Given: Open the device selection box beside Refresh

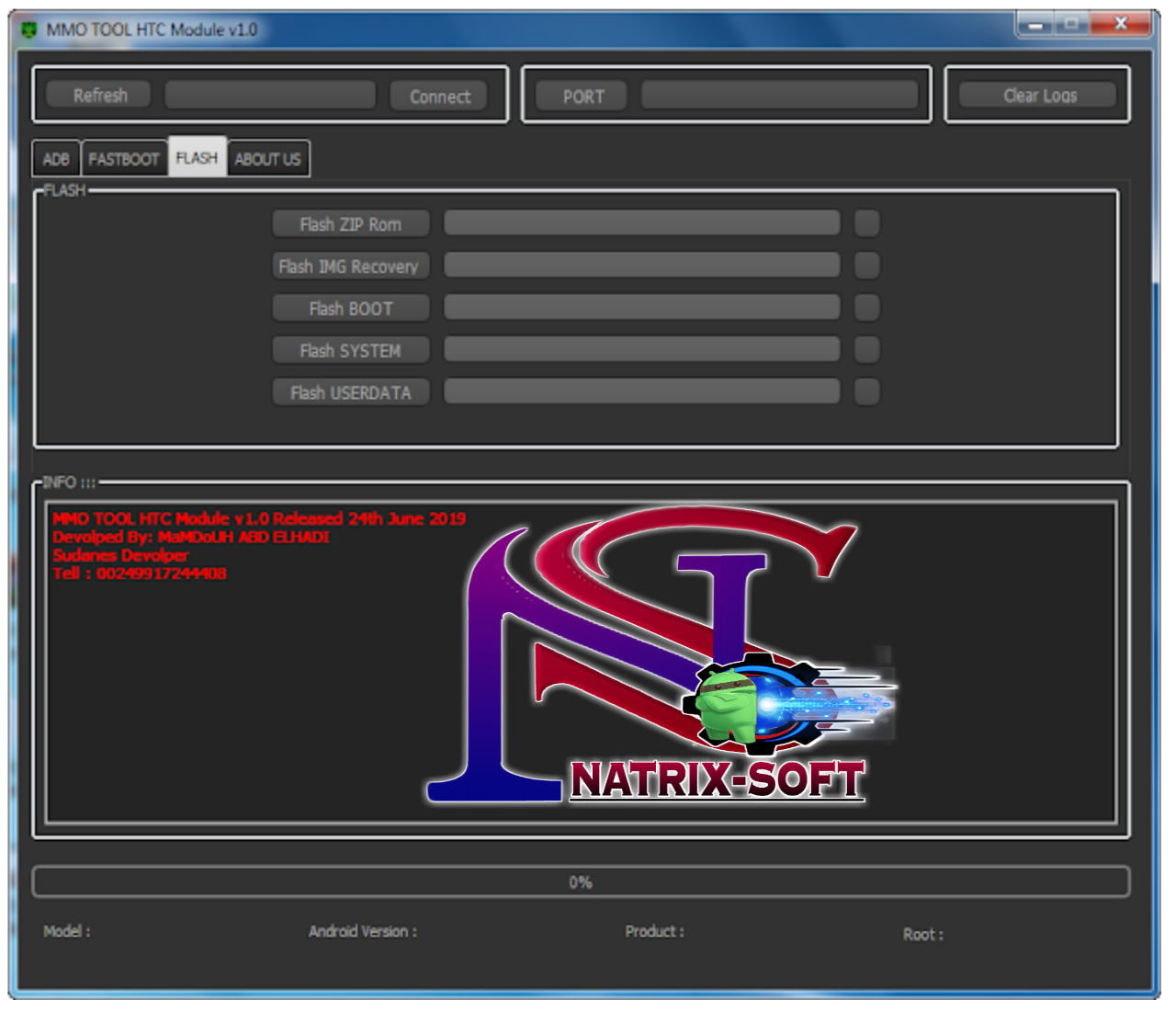Looking at the screenshot, I should click(270, 95).
